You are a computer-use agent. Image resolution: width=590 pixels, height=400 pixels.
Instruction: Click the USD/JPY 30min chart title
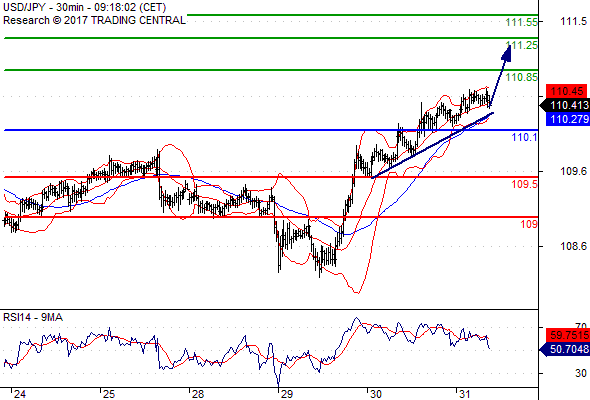pos(84,7)
